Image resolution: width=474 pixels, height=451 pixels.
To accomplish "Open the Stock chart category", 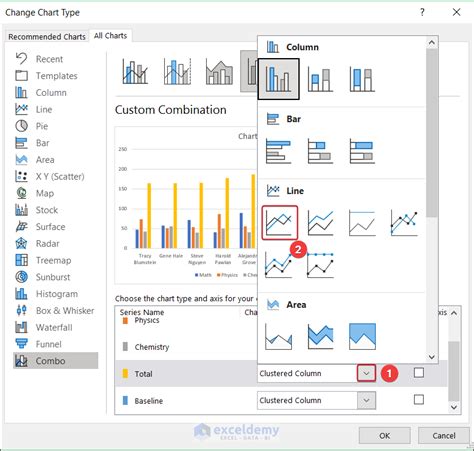I will pyautogui.click(x=56, y=210).
